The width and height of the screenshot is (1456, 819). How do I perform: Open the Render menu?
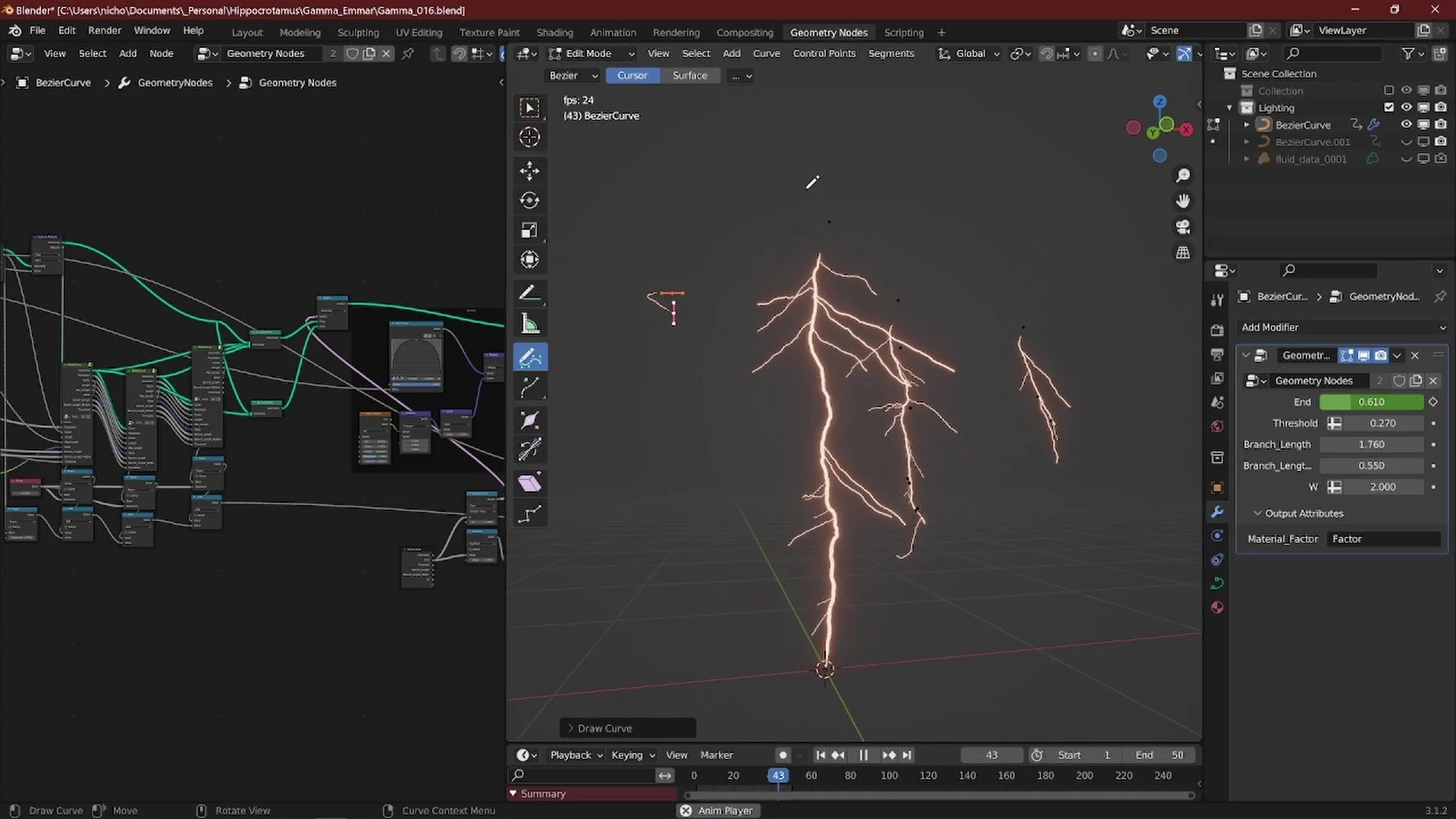coord(105,30)
